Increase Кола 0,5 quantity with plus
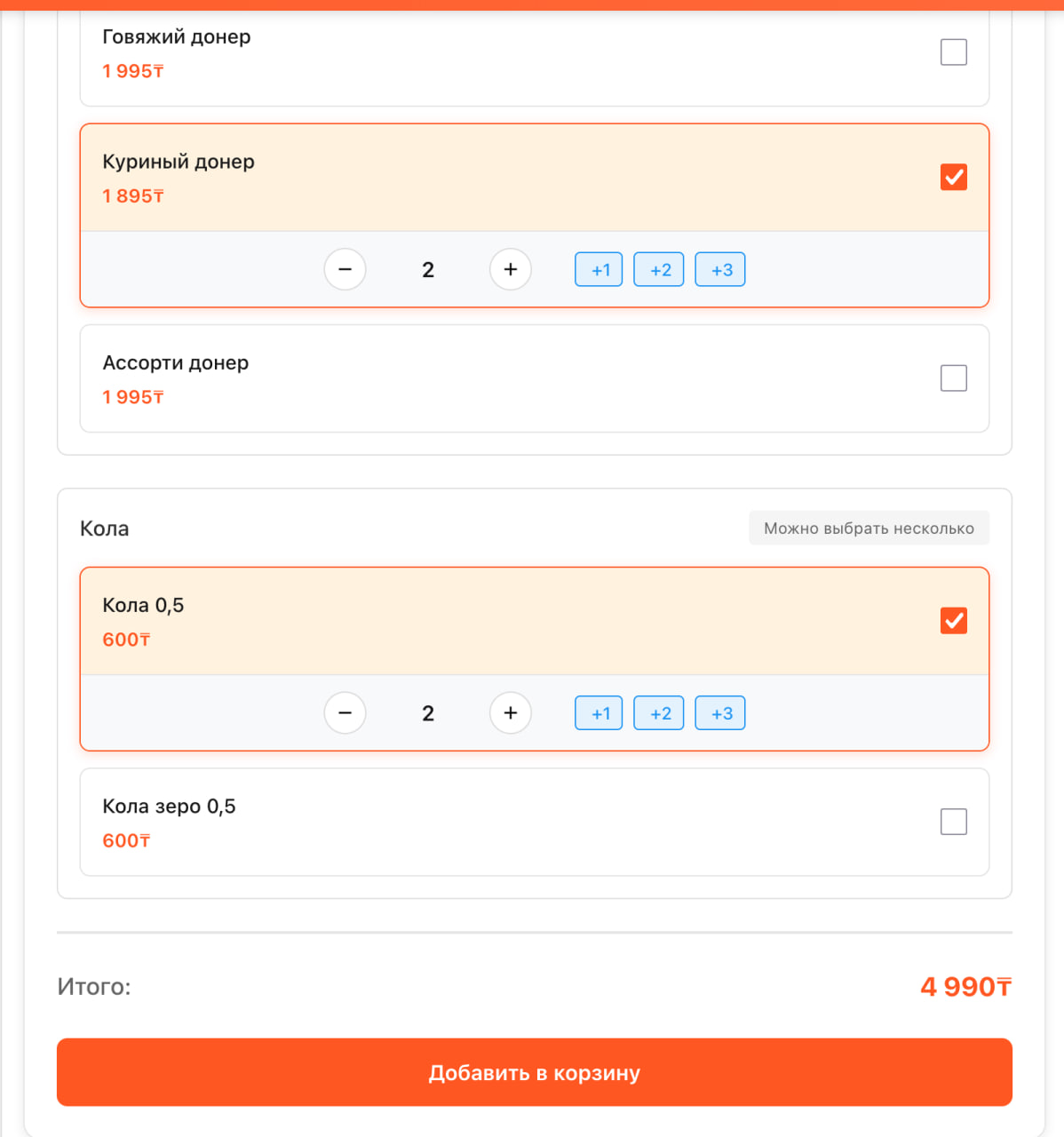 click(511, 712)
